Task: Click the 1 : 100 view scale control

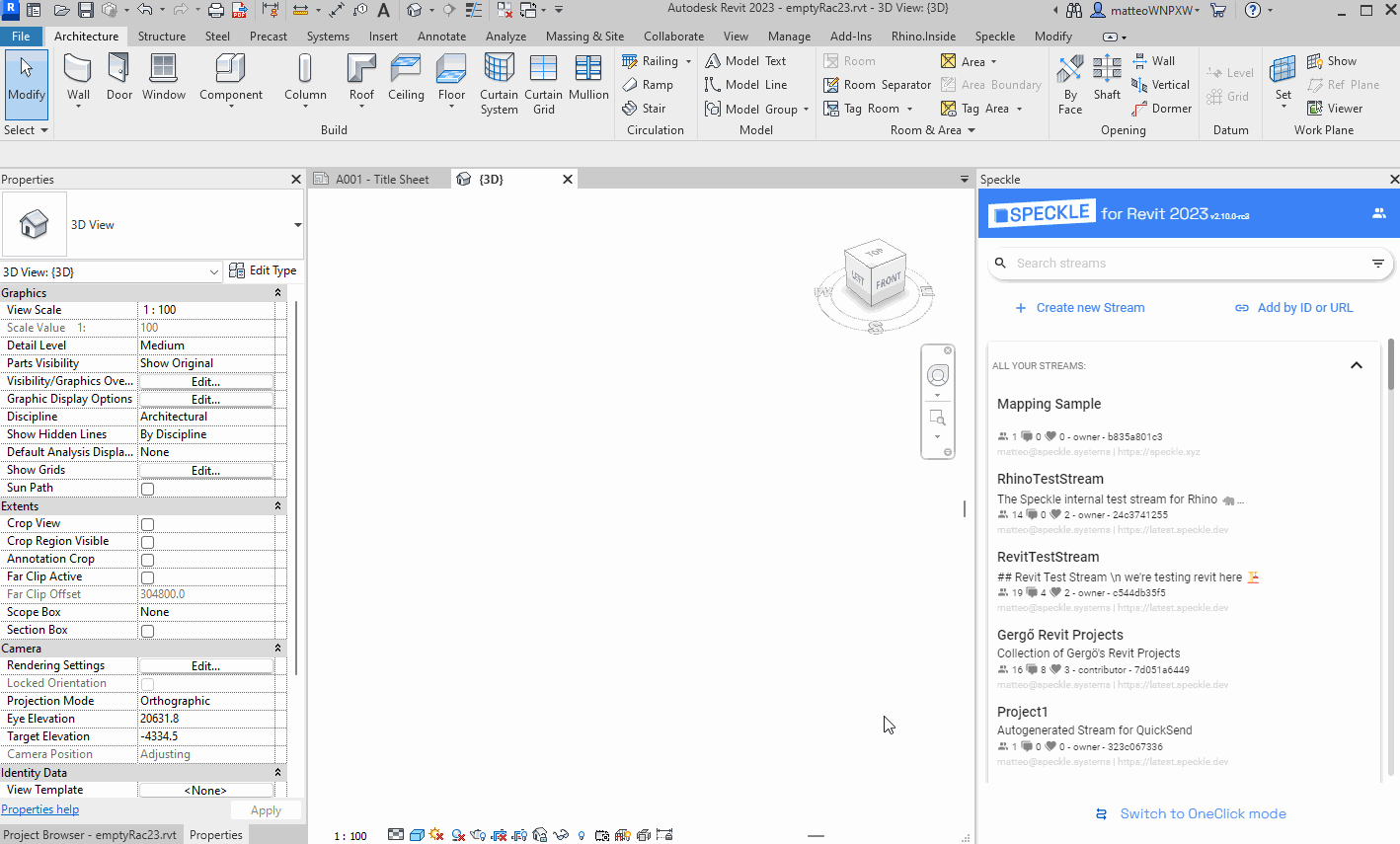Action: pyautogui.click(x=350, y=836)
